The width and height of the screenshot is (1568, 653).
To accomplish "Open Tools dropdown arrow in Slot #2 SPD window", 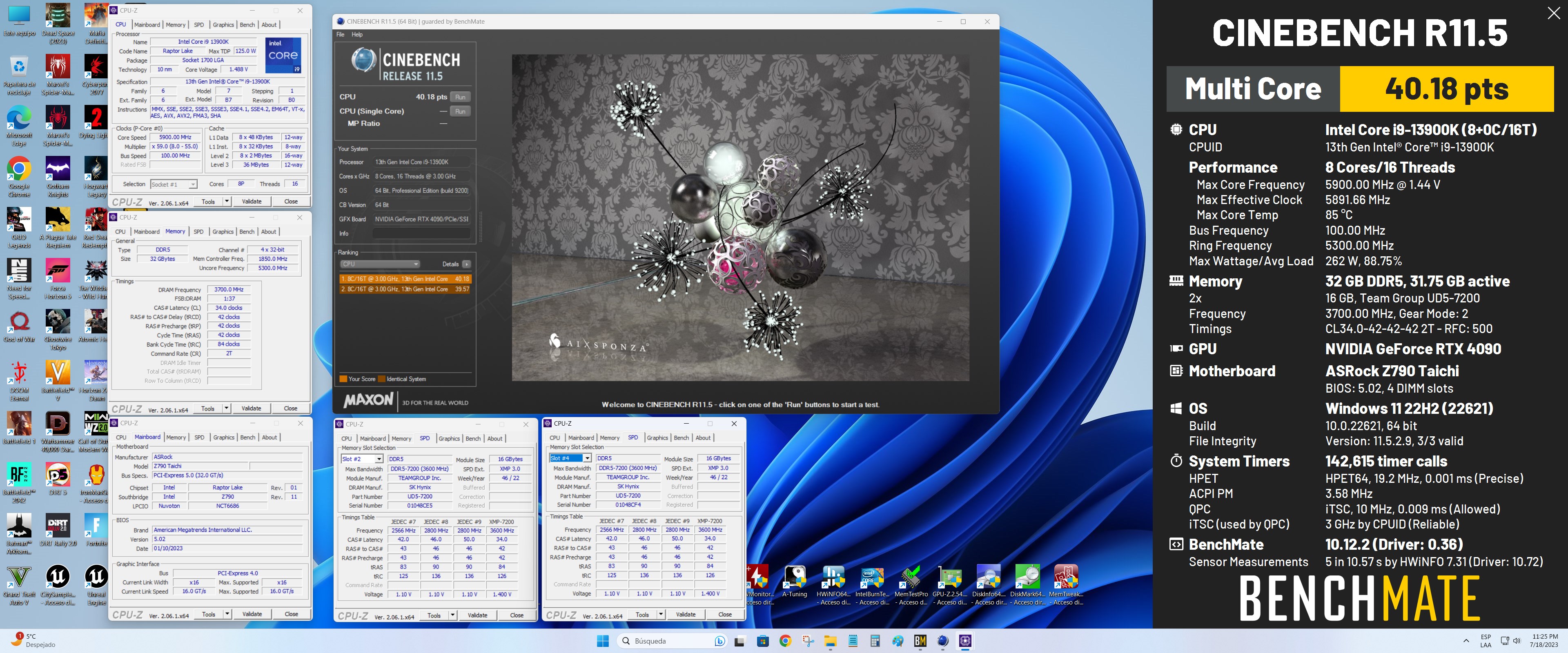I will [452, 615].
